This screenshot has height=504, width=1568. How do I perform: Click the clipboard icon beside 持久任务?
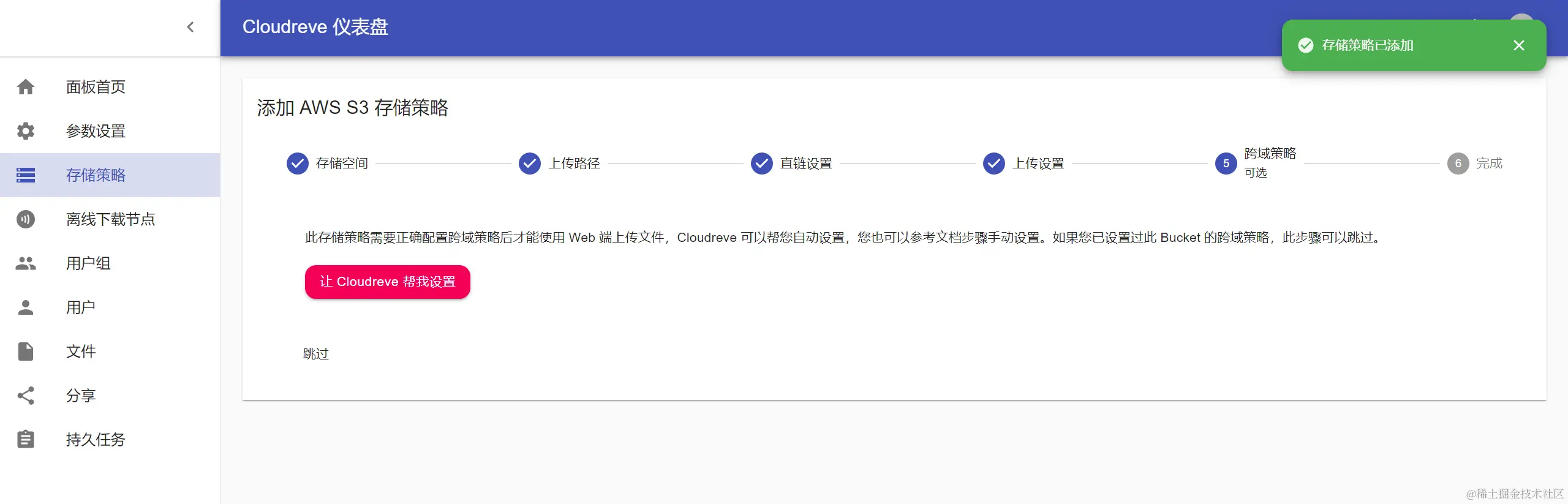[26, 440]
